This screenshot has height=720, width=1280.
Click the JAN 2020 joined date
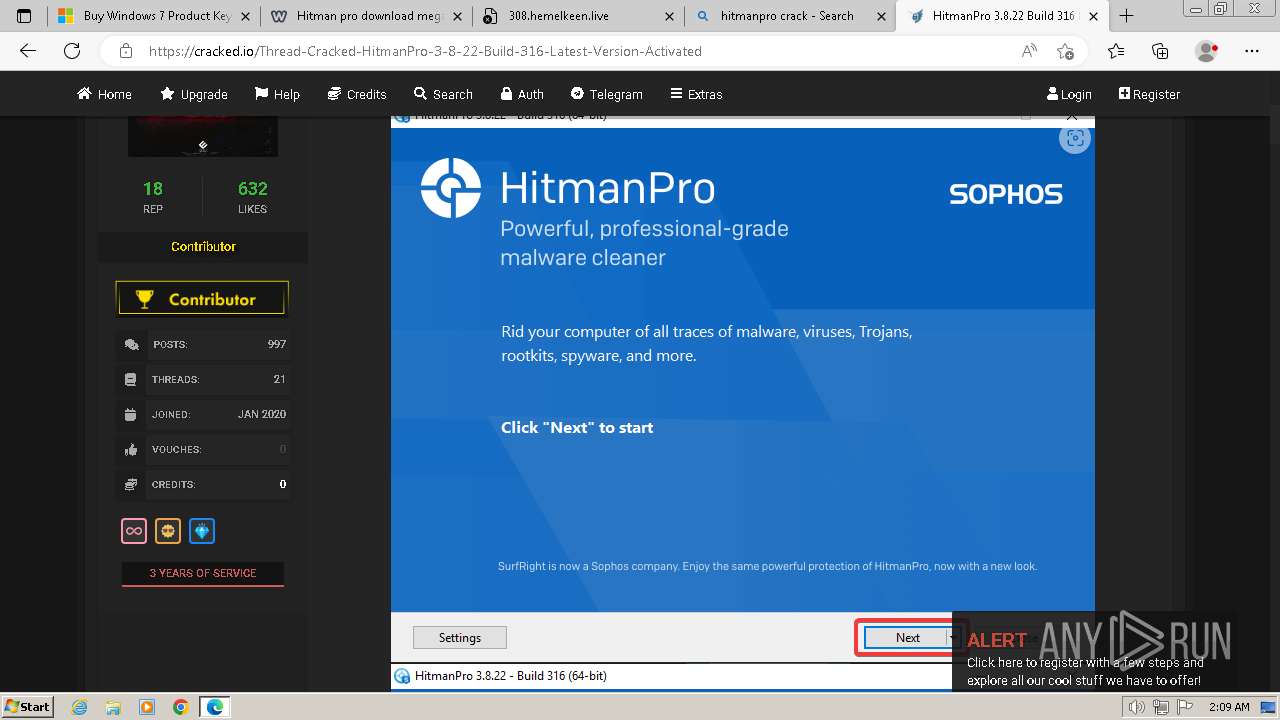point(262,414)
